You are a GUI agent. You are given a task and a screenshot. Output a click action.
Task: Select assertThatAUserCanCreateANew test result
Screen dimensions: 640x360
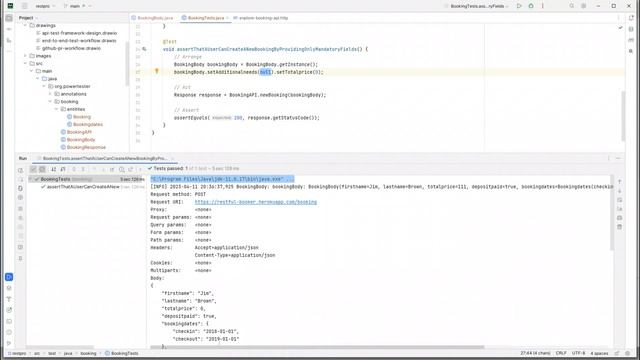click(83, 187)
